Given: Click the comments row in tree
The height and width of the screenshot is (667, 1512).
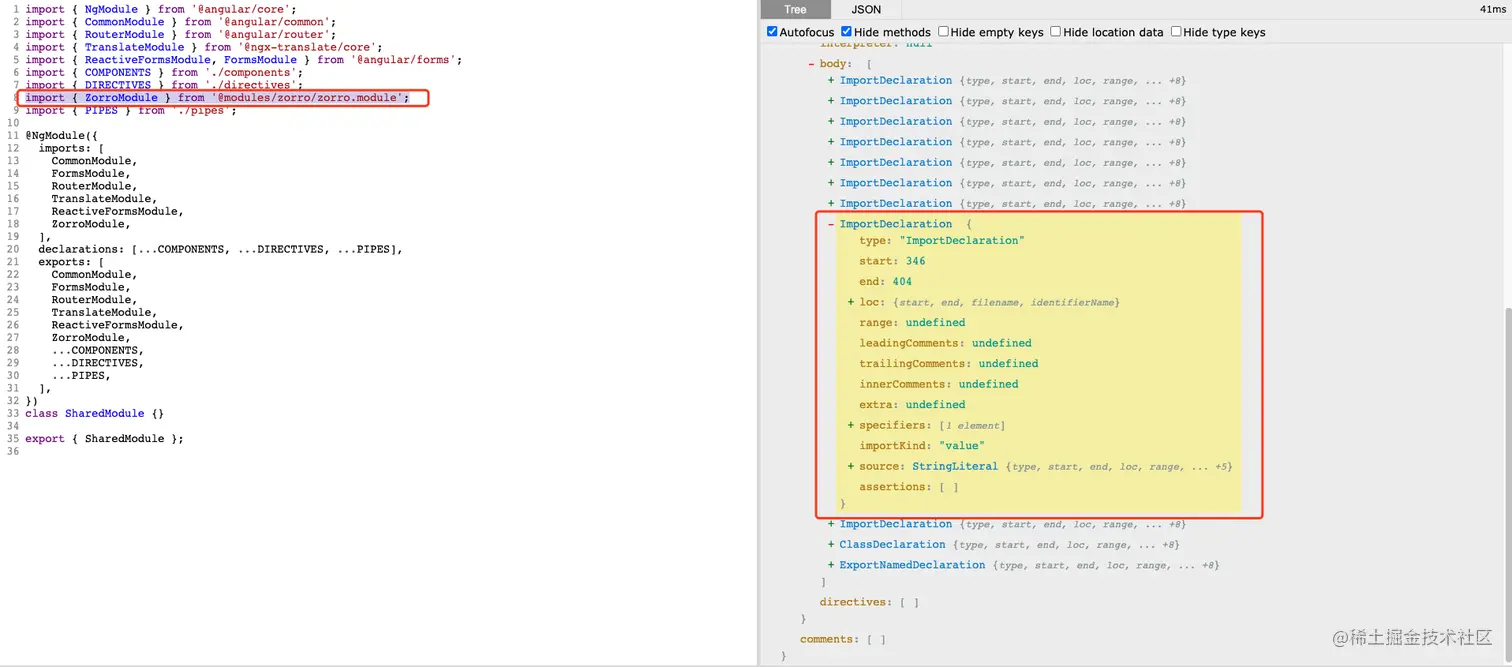Looking at the screenshot, I should coord(842,639).
